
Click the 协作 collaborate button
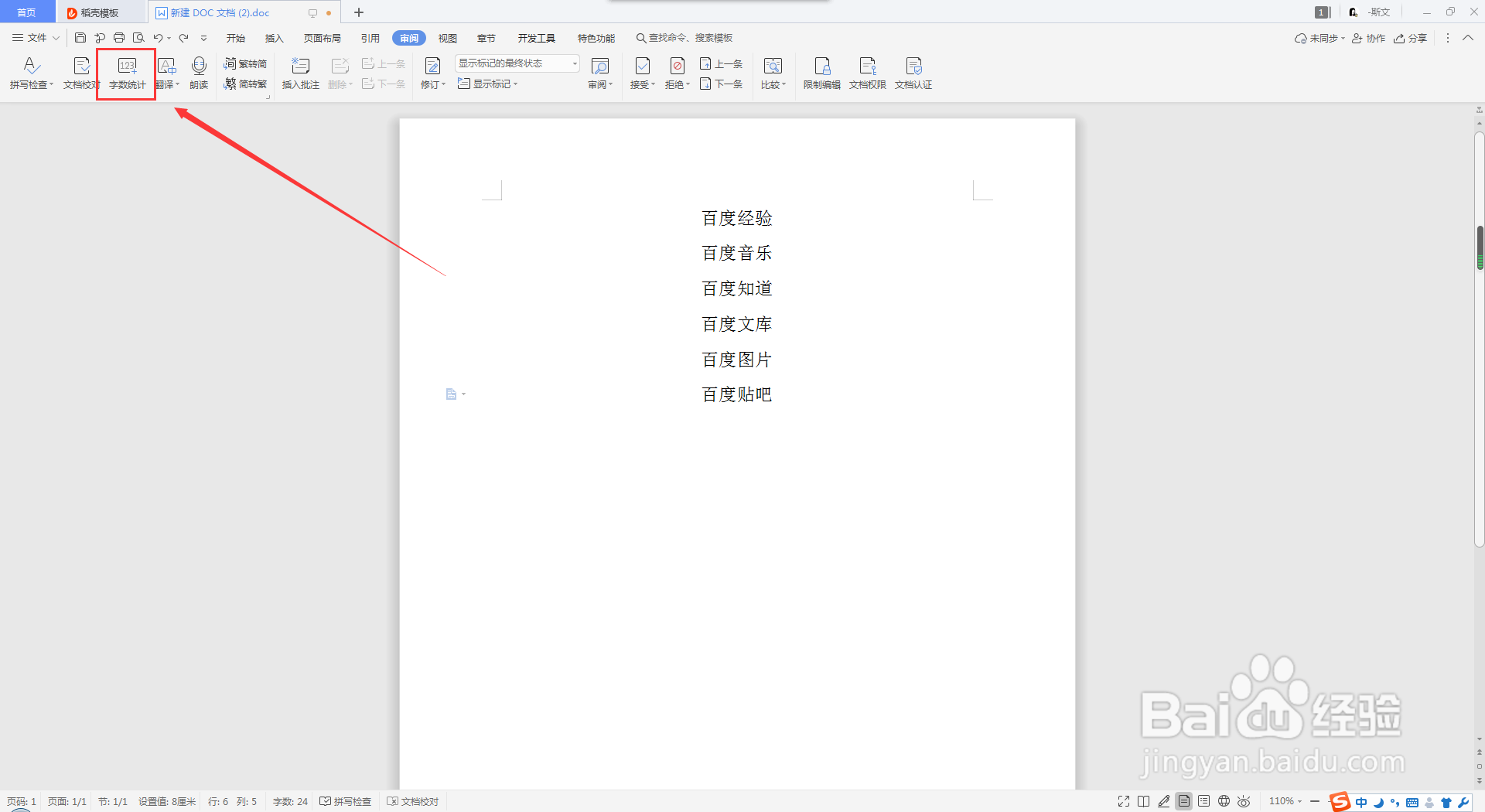pyautogui.click(x=1368, y=38)
